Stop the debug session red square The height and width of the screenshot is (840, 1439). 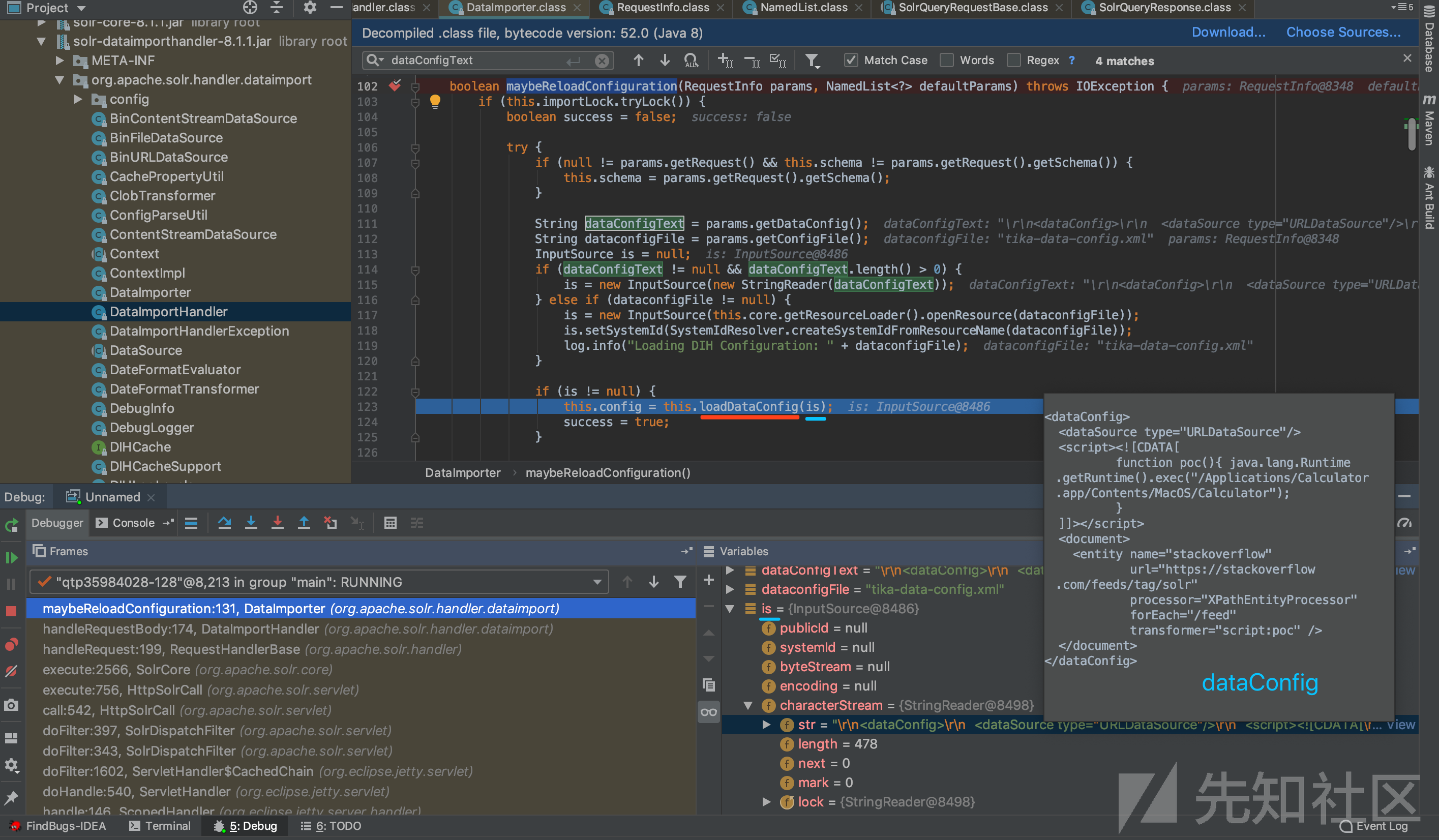(x=11, y=611)
